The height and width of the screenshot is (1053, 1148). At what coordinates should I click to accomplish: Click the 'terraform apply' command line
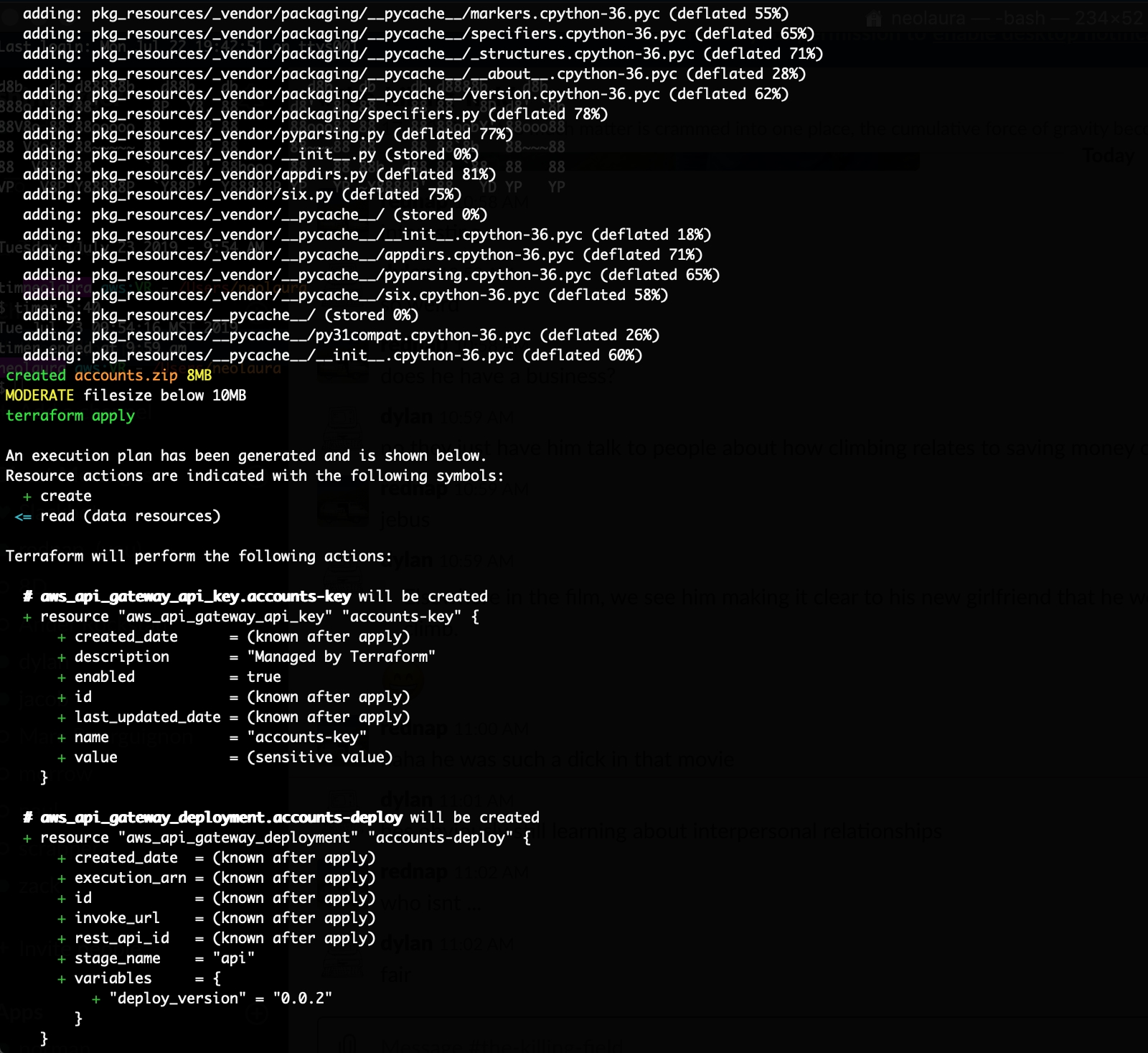70,416
